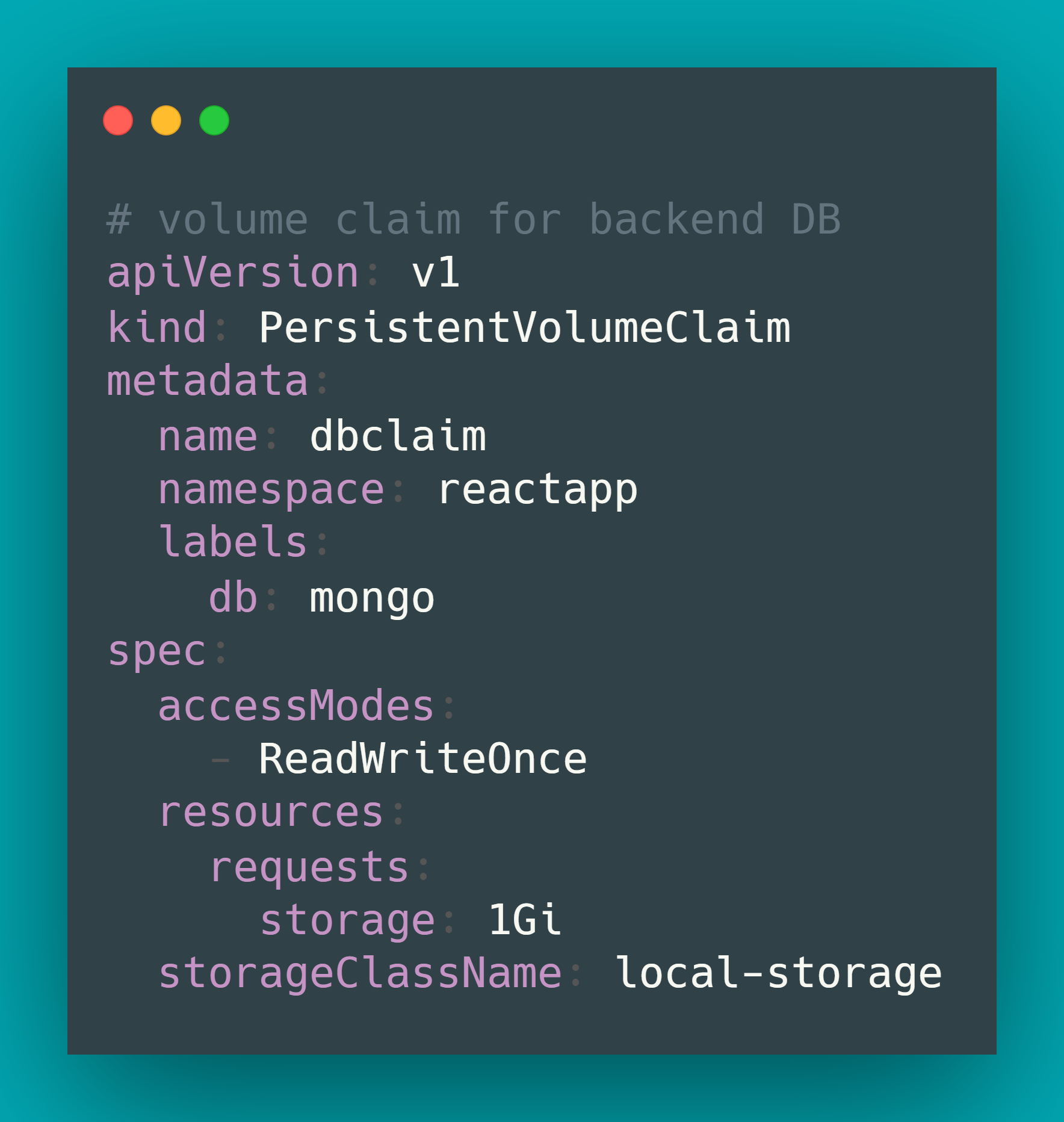This screenshot has height=1122, width=1064.
Task: Click the reactapp namespace value
Action: pos(537,489)
